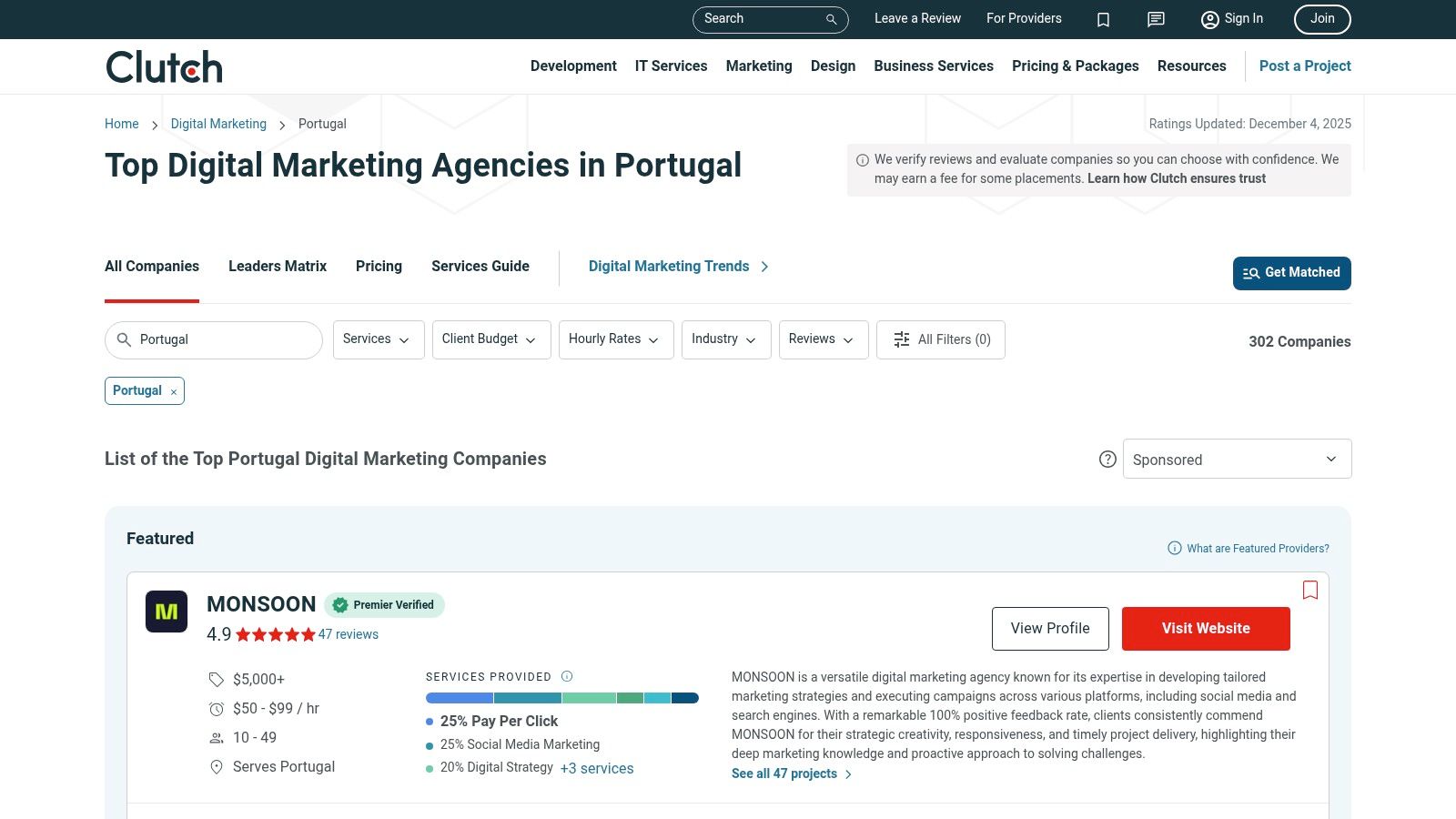Click the All Filters sliders icon
Viewport: 1456px width, 819px height.
coord(901,339)
